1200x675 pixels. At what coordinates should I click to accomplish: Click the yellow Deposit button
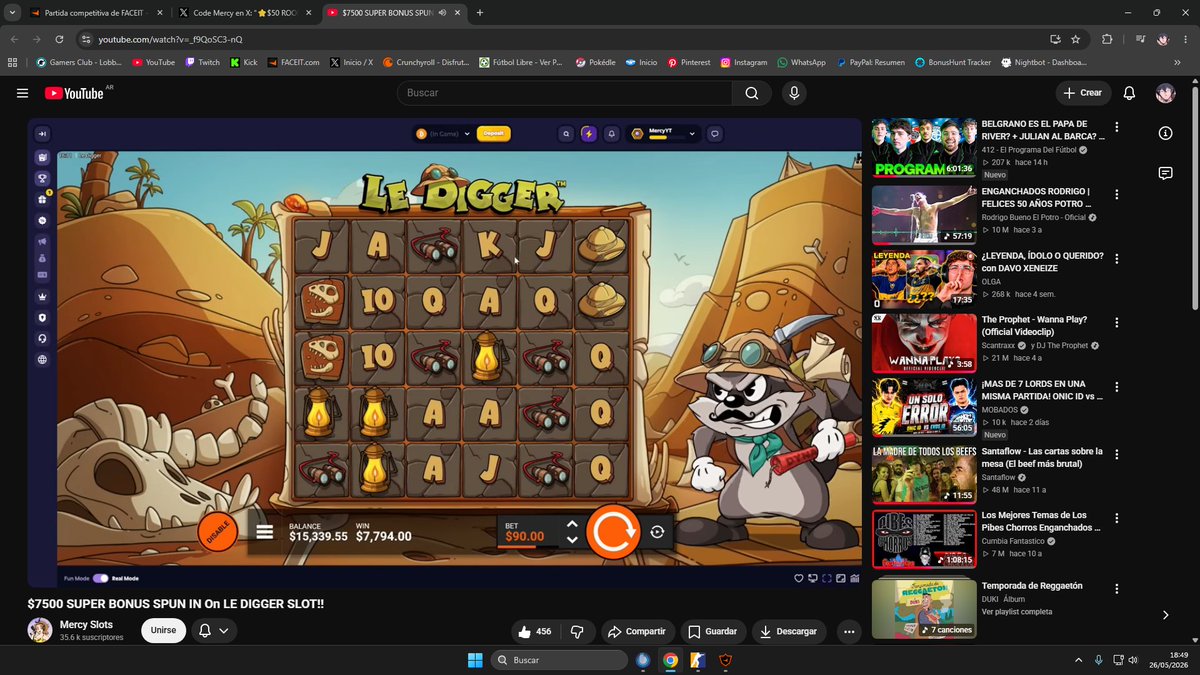tap(493, 133)
